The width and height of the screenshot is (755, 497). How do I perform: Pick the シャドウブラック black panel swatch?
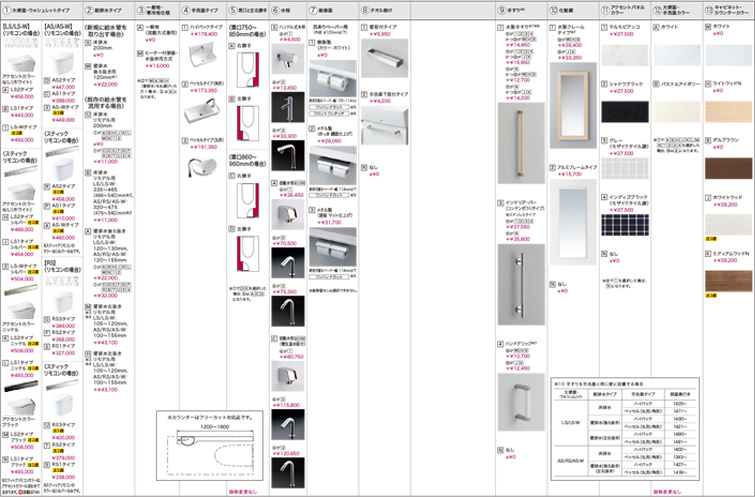tap(625, 112)
